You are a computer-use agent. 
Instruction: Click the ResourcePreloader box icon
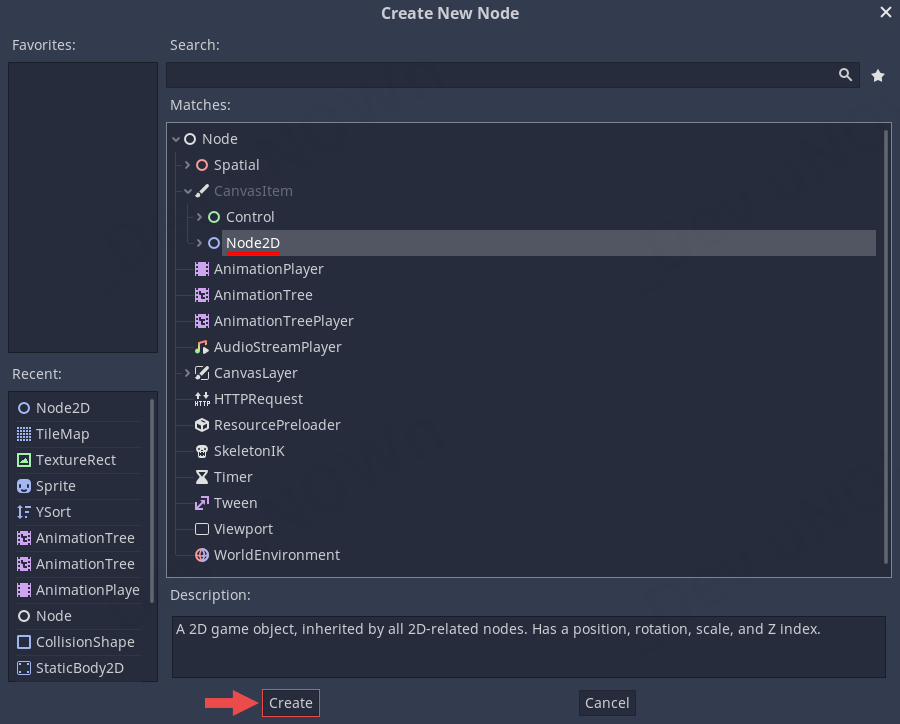point(202,425)
